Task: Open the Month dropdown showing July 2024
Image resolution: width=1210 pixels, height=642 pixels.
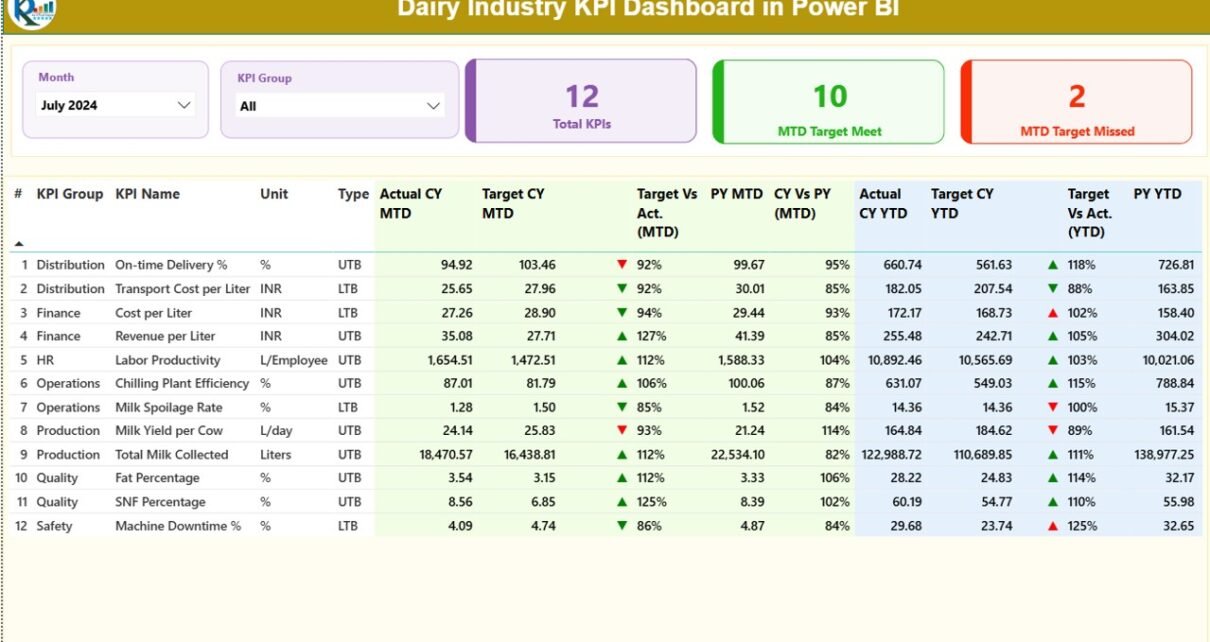Action: (115, 105)
